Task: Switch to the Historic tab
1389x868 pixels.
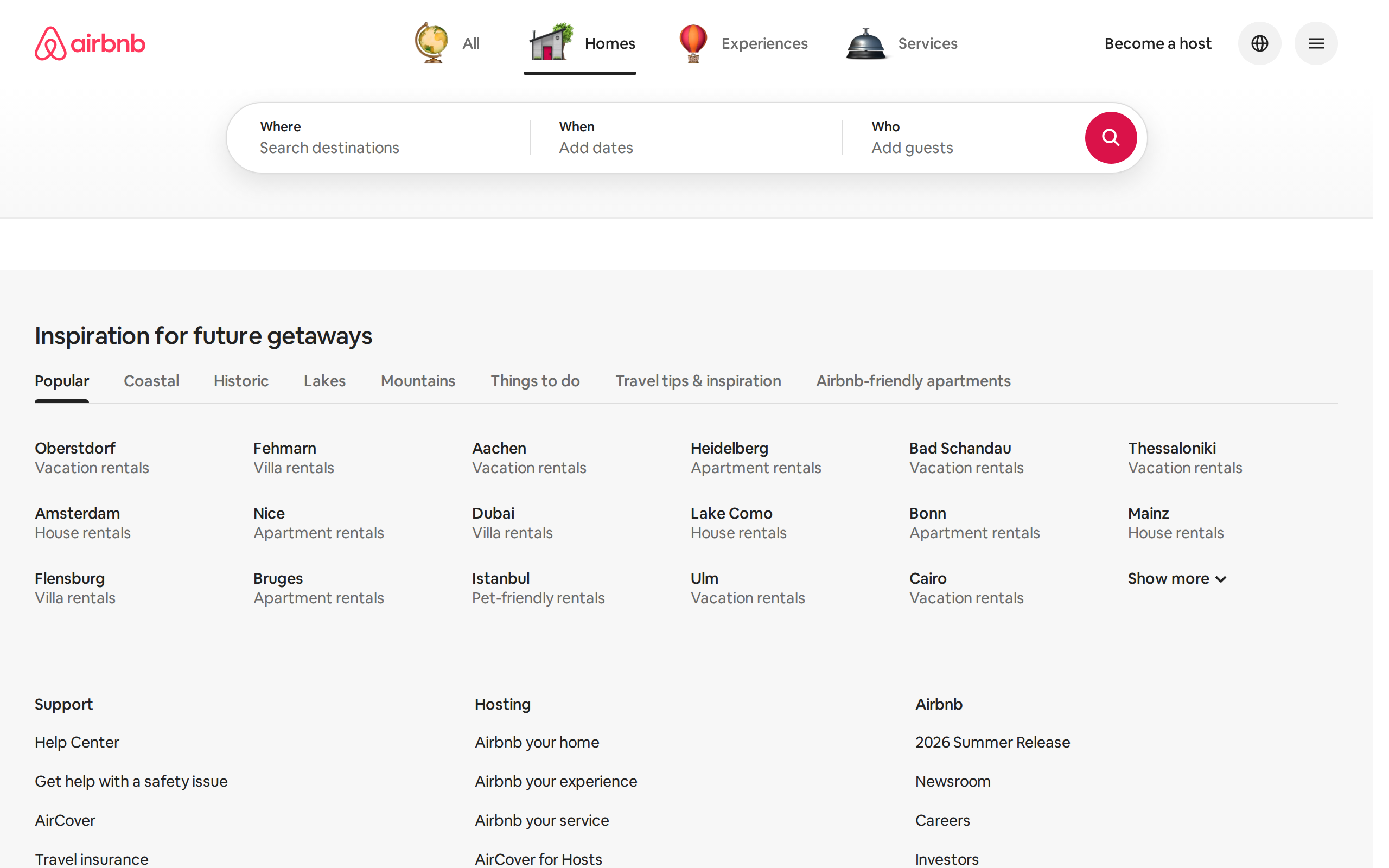Action: (241, 381)
